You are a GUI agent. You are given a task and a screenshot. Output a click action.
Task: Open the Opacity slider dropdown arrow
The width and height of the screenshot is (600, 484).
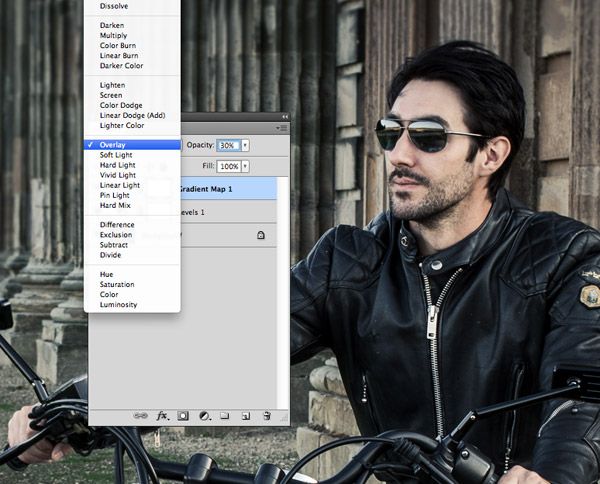coord(245,145)
